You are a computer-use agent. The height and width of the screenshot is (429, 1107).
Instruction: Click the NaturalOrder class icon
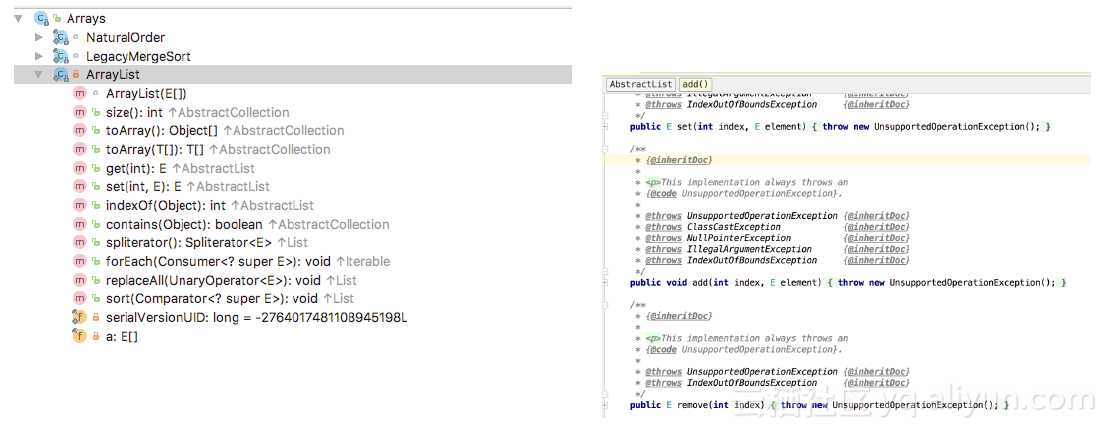point(60,37)
